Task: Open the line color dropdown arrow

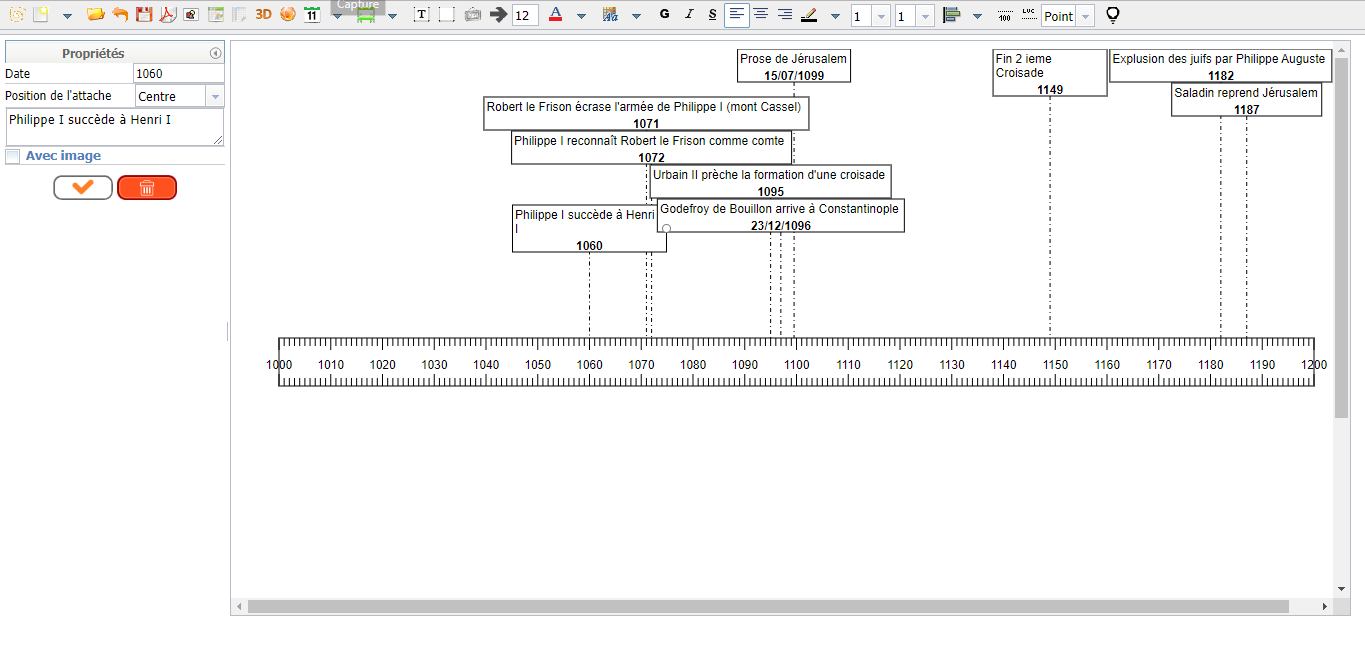Action: point(835,16)
